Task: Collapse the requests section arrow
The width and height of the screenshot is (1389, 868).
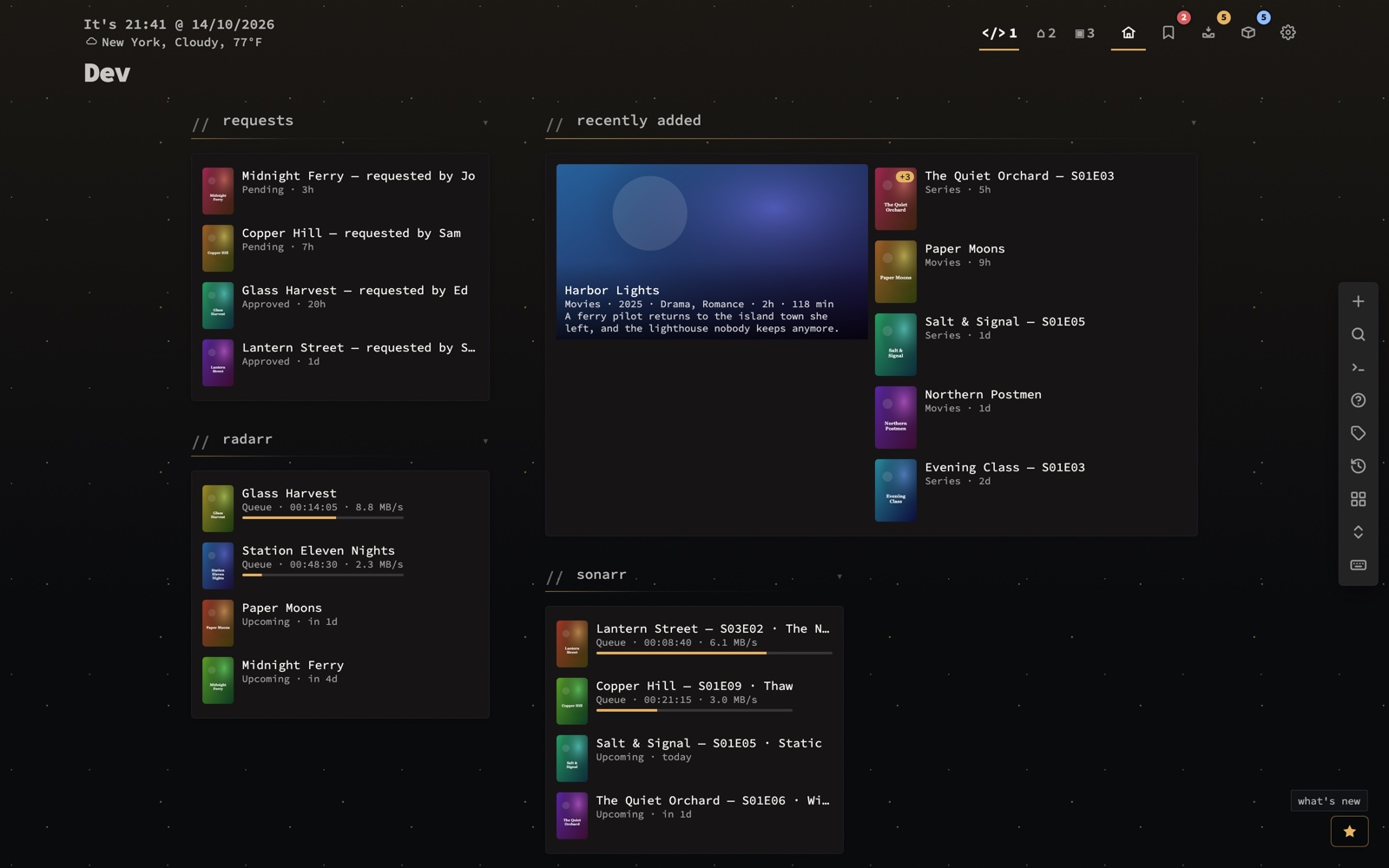Action: [x=485, y=122]
